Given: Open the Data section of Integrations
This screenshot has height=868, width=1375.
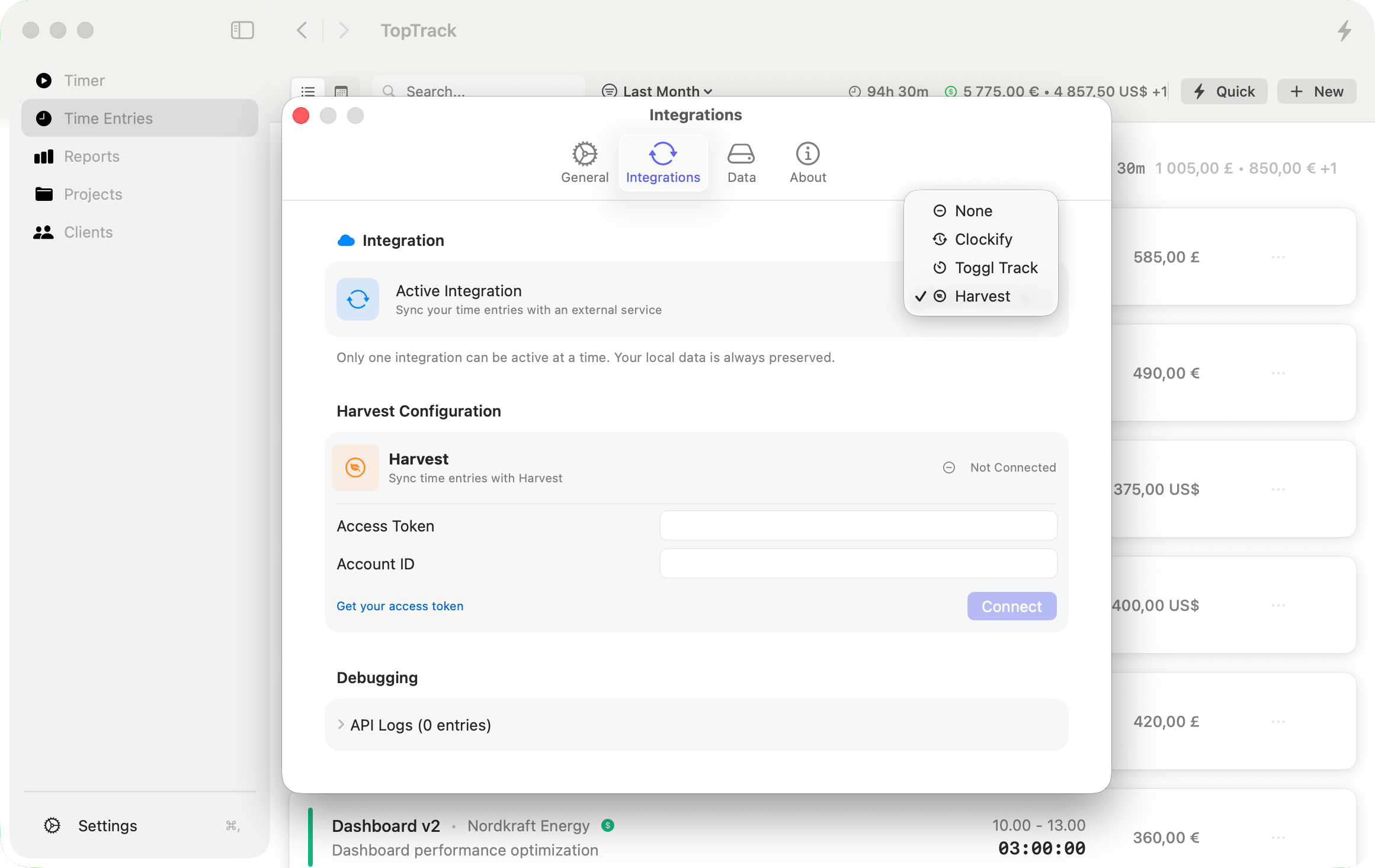Looking at the screenshot, I should 741,162.
